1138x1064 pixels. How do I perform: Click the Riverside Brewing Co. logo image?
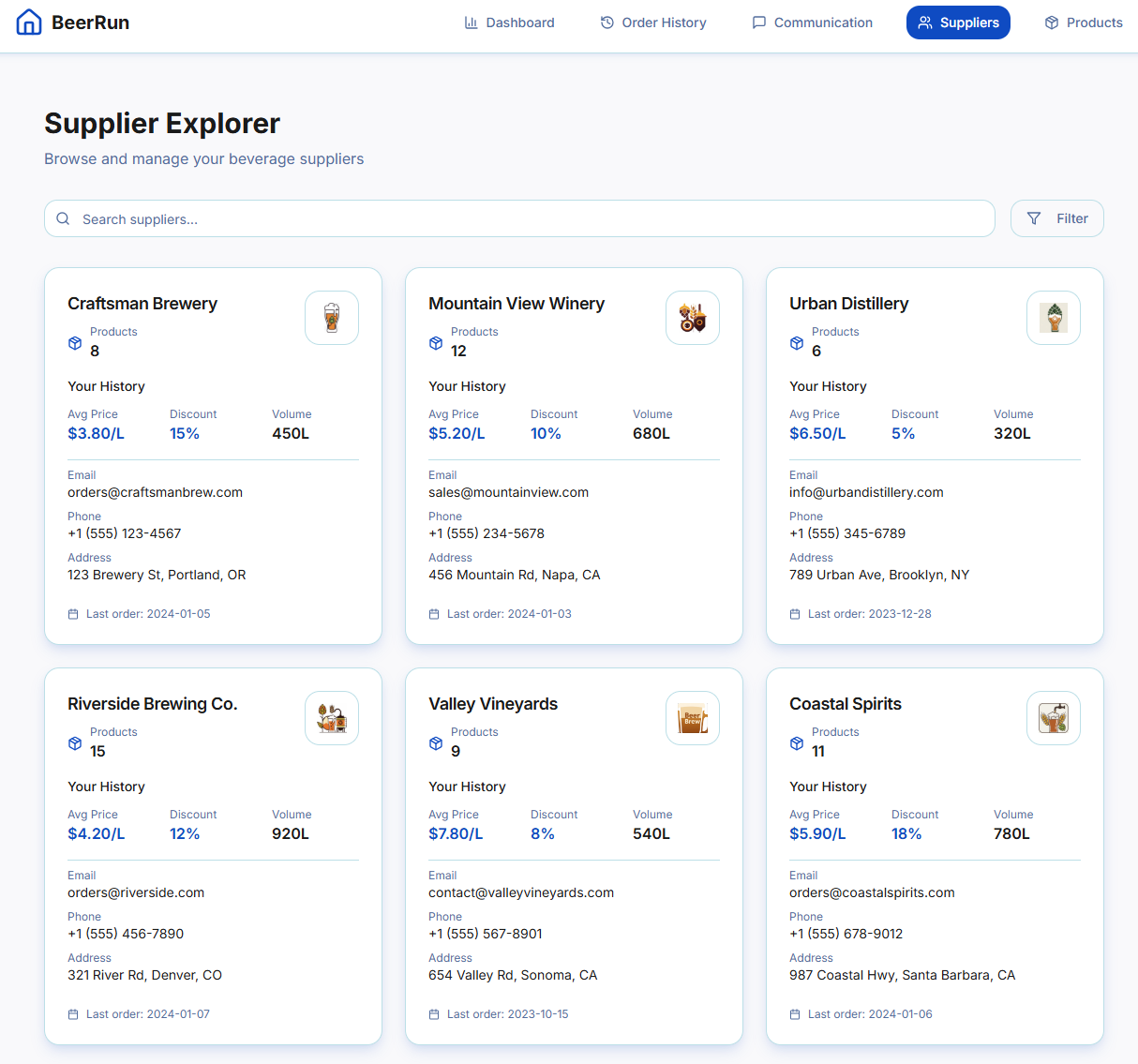(332, 718)
